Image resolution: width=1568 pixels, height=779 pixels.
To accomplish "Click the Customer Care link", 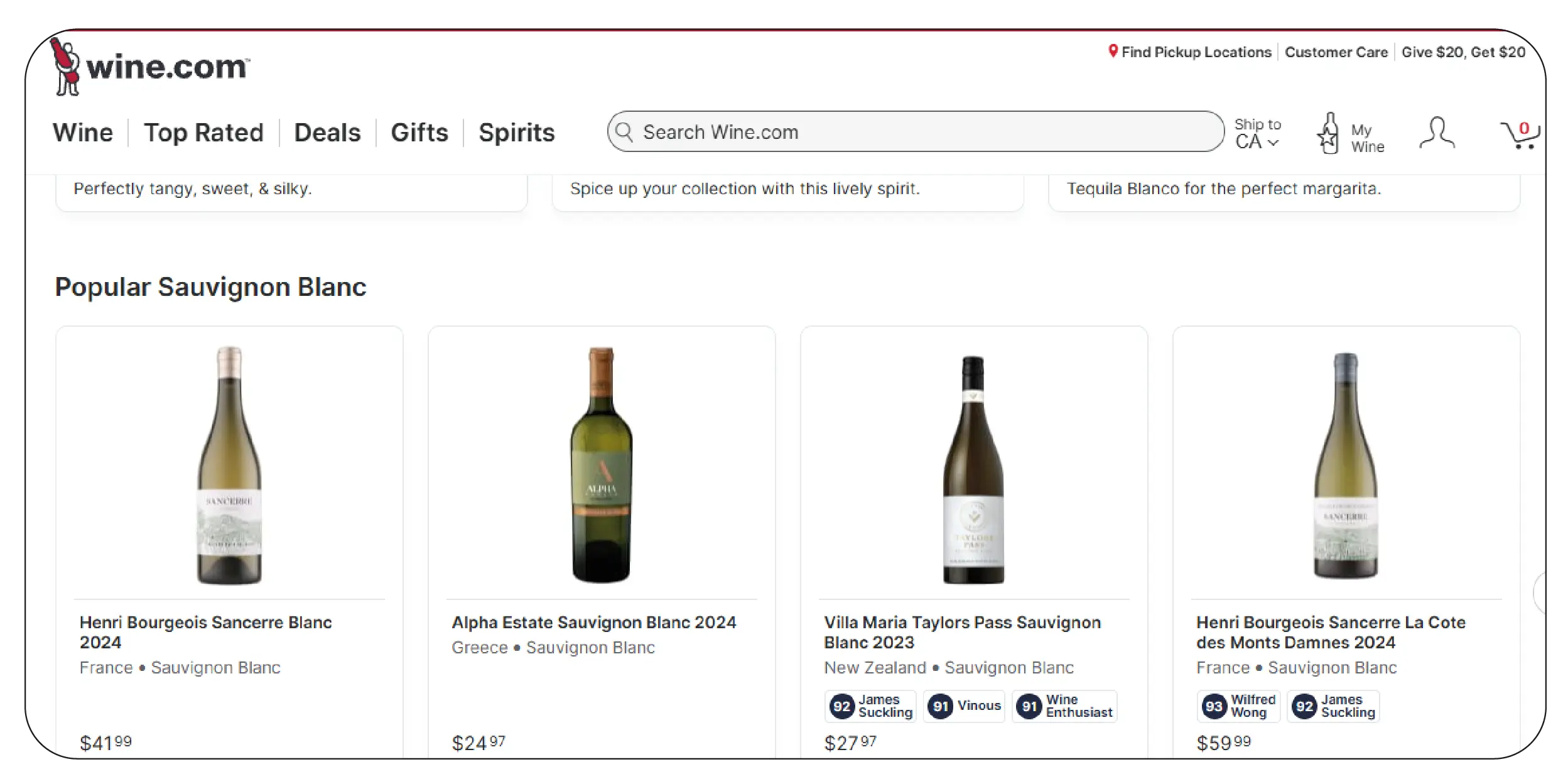I will (1336, 52).
